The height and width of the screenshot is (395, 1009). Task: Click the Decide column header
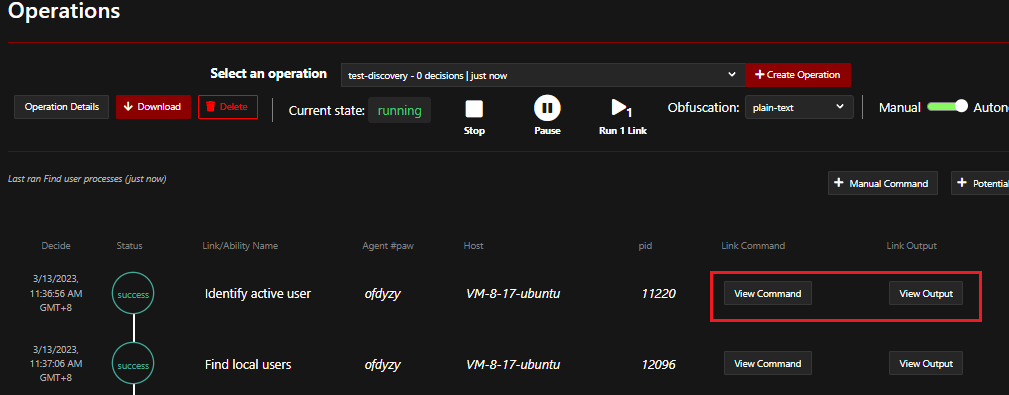pos(56,246)
